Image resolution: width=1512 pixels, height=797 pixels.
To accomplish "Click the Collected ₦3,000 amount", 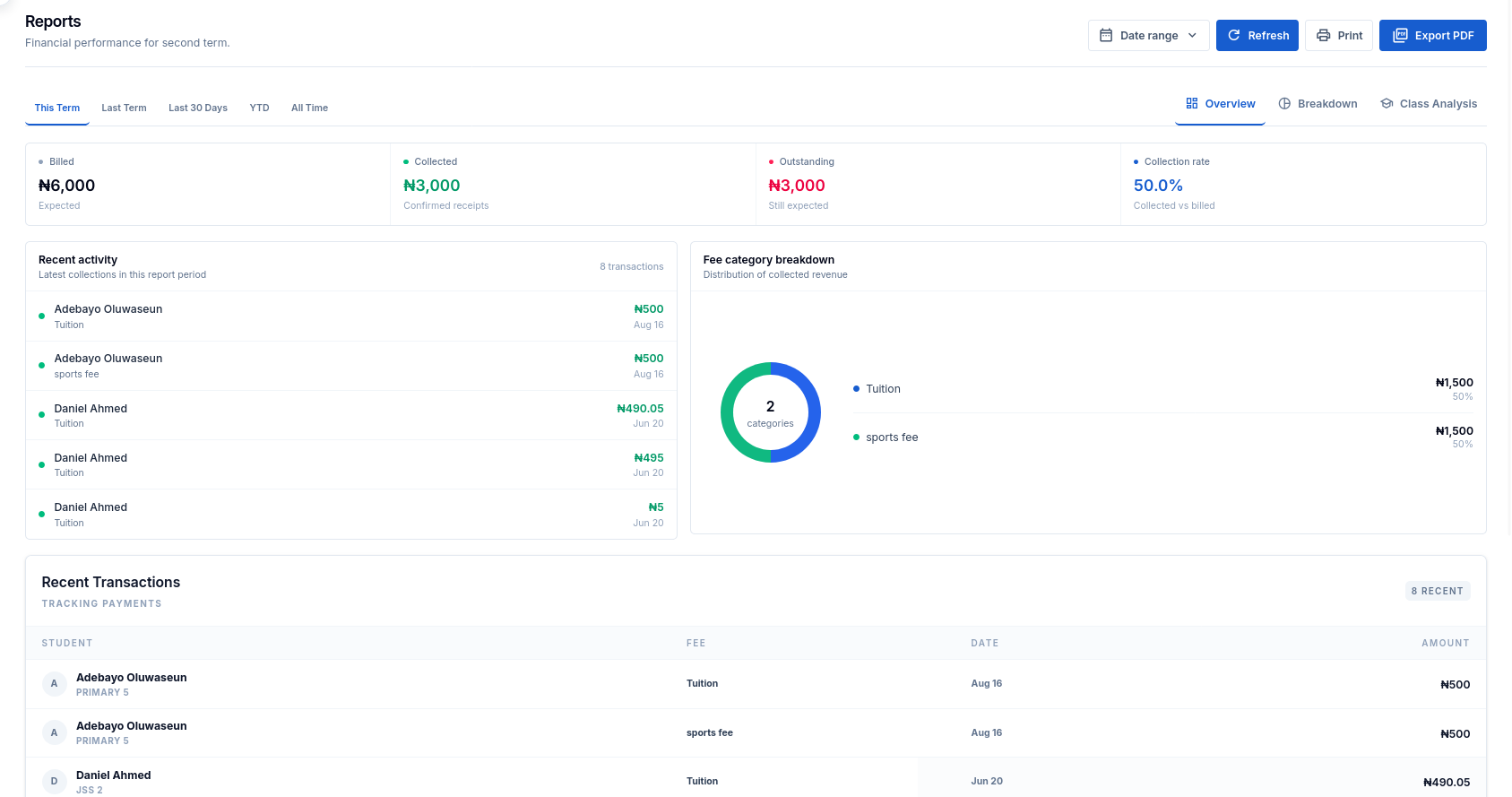I will (432, 186).
